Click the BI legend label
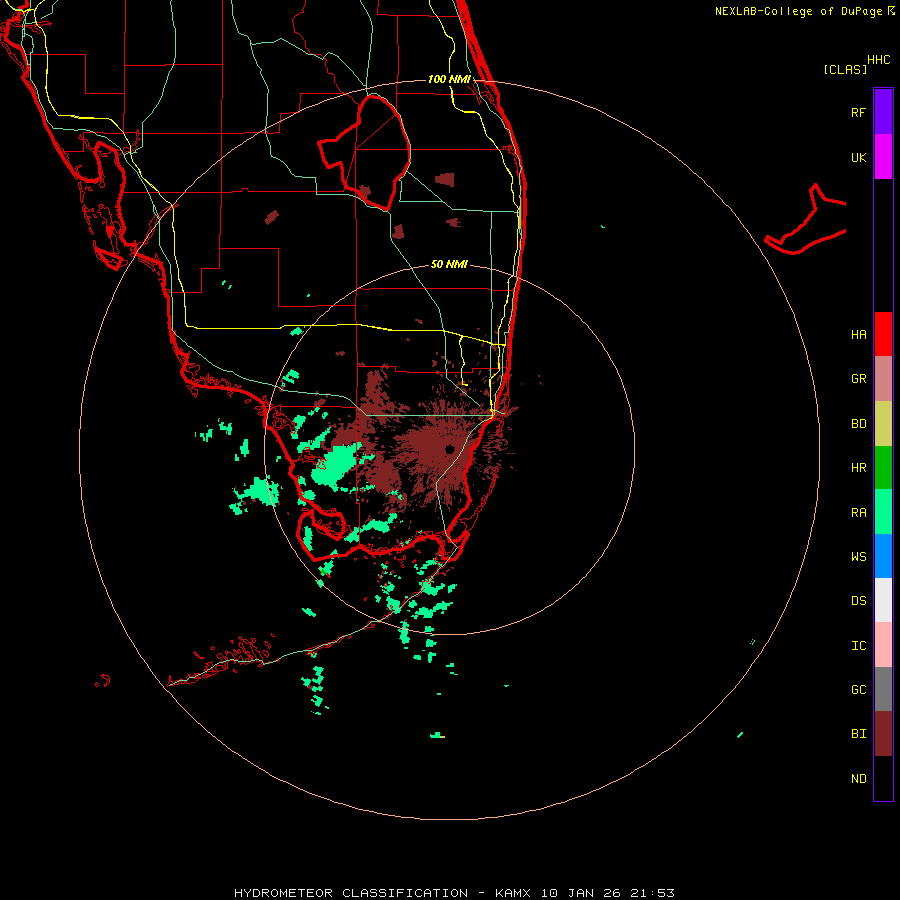The height and width of the screenshot is (900, 900). (x=858, y=734)
